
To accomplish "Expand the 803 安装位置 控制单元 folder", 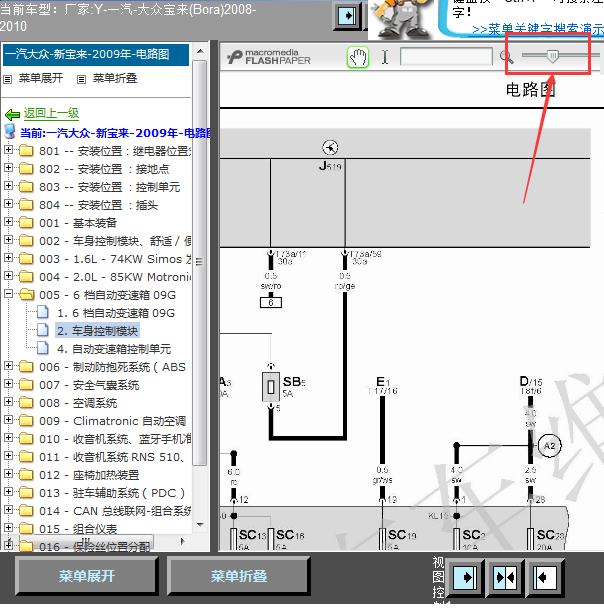I will 8,185.
